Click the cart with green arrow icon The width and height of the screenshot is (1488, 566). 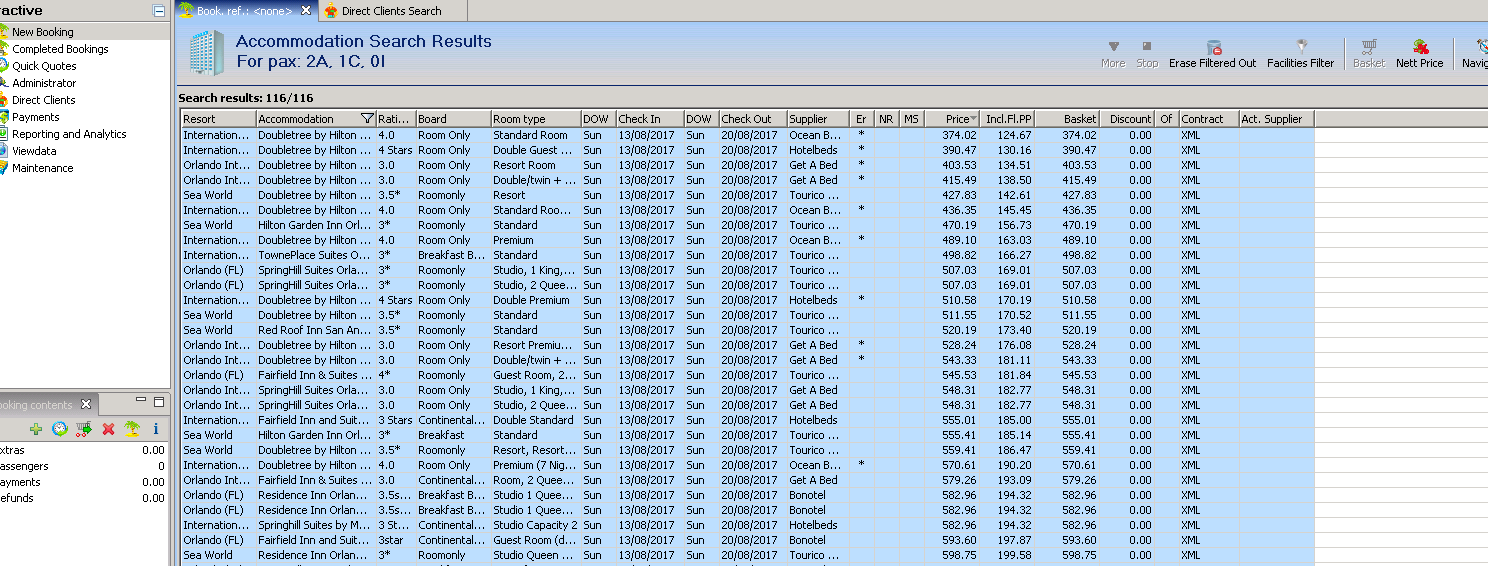[x=84, y=428]
